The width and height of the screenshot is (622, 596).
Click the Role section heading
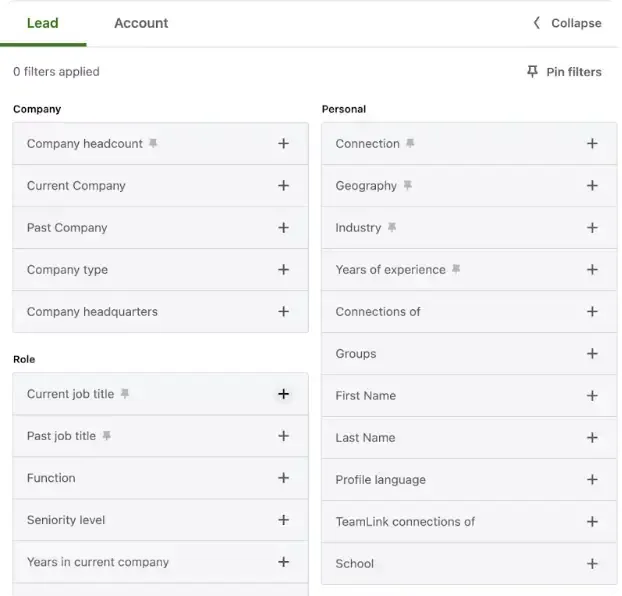click(24, 360)
